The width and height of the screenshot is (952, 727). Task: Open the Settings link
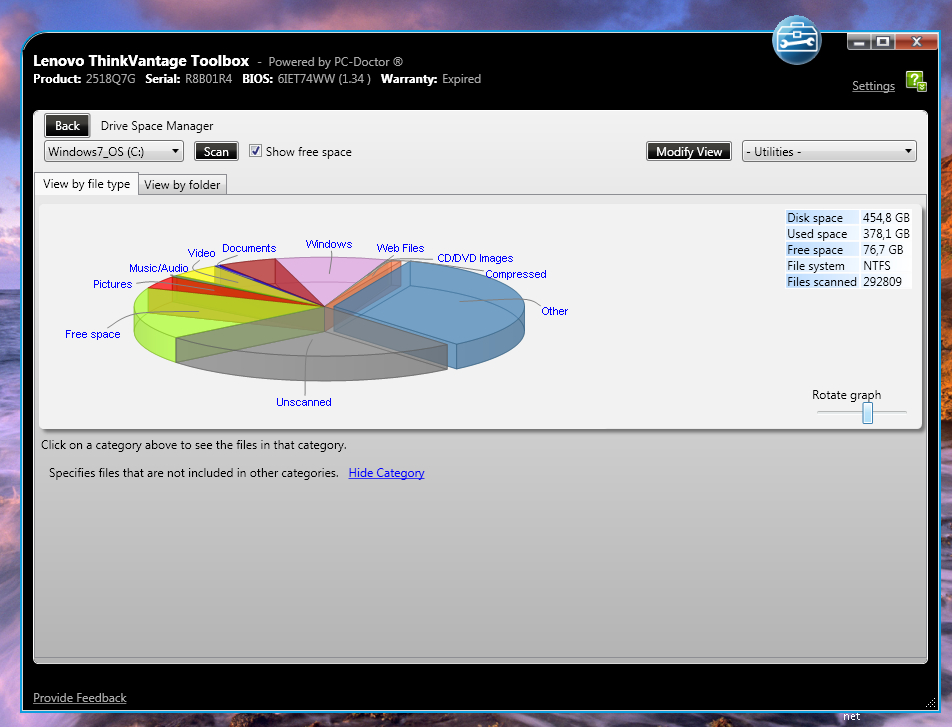873,86
